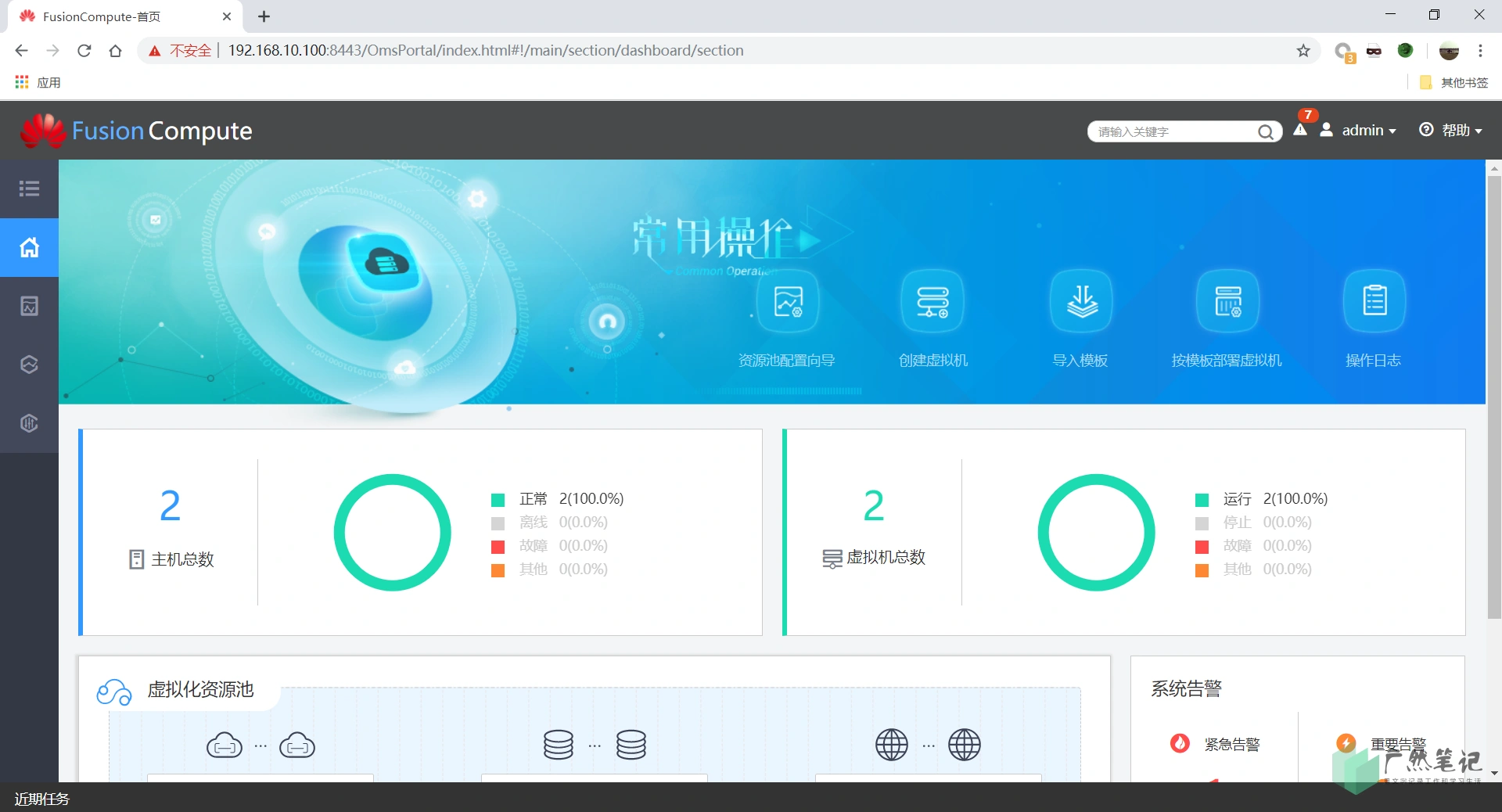This screenshot has width=1502, height=812.
Task: Click the 虚拟机总数 count of 2
Action: coord(874,505)
